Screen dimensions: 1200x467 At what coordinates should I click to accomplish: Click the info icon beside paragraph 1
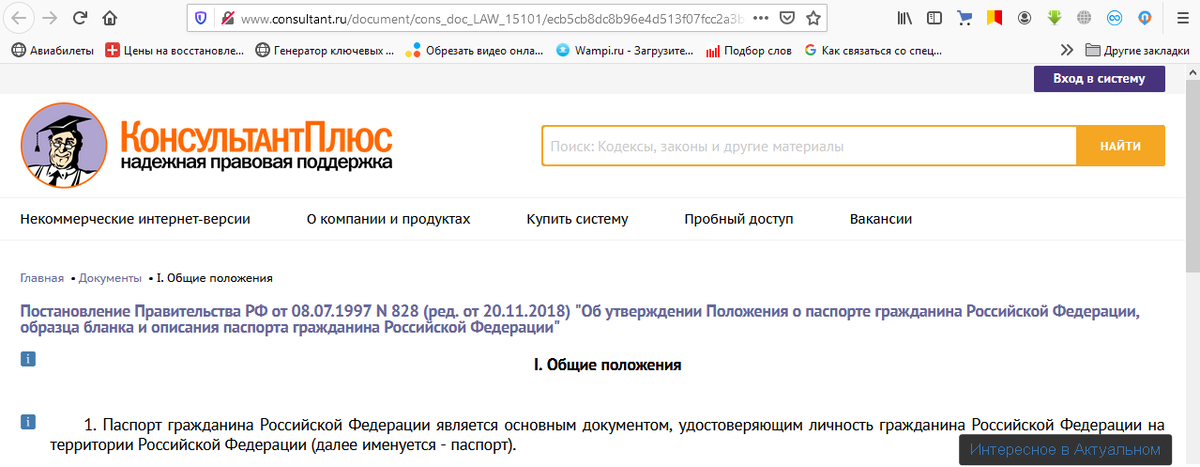click(28, 421)
